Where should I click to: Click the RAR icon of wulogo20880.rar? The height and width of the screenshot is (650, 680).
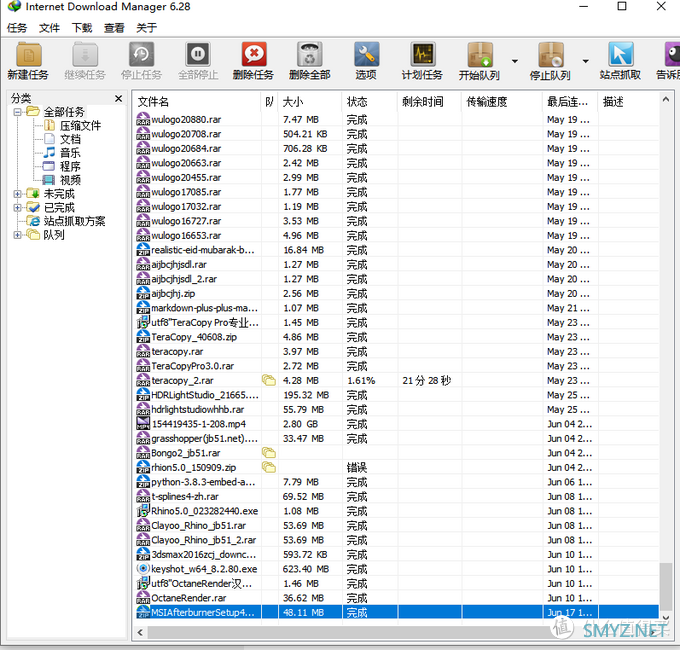pos(143,119)
